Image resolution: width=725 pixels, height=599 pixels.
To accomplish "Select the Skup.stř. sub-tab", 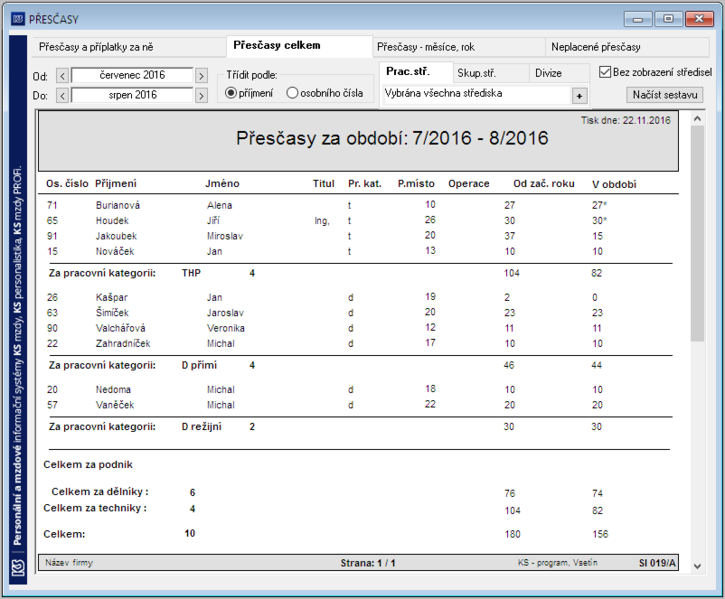I will click(491, 73).
